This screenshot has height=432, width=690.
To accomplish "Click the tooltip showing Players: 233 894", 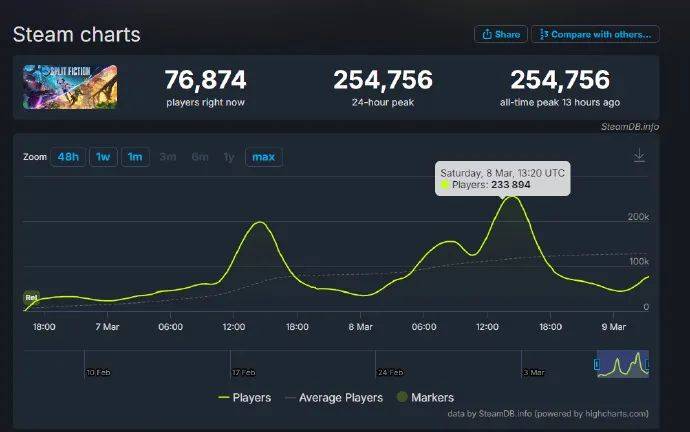I will (503, 179).
